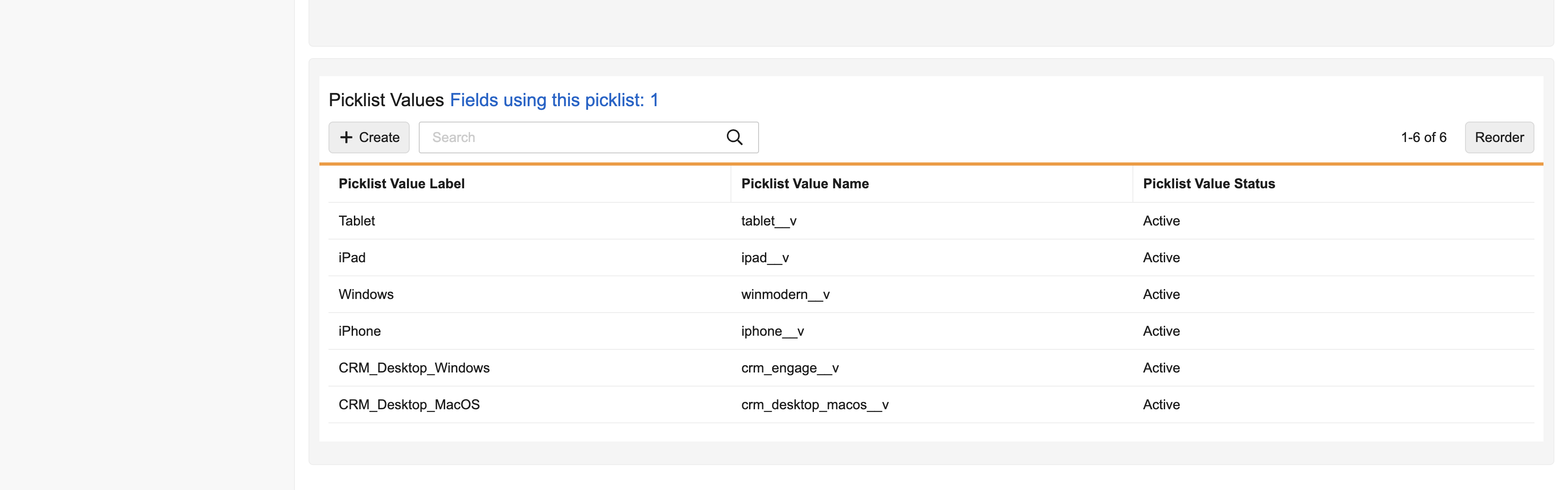The height and width of the screenshot is (490, 1568).
Task: Sort by Picklist Value Status header
Action: coord(1208,184)
